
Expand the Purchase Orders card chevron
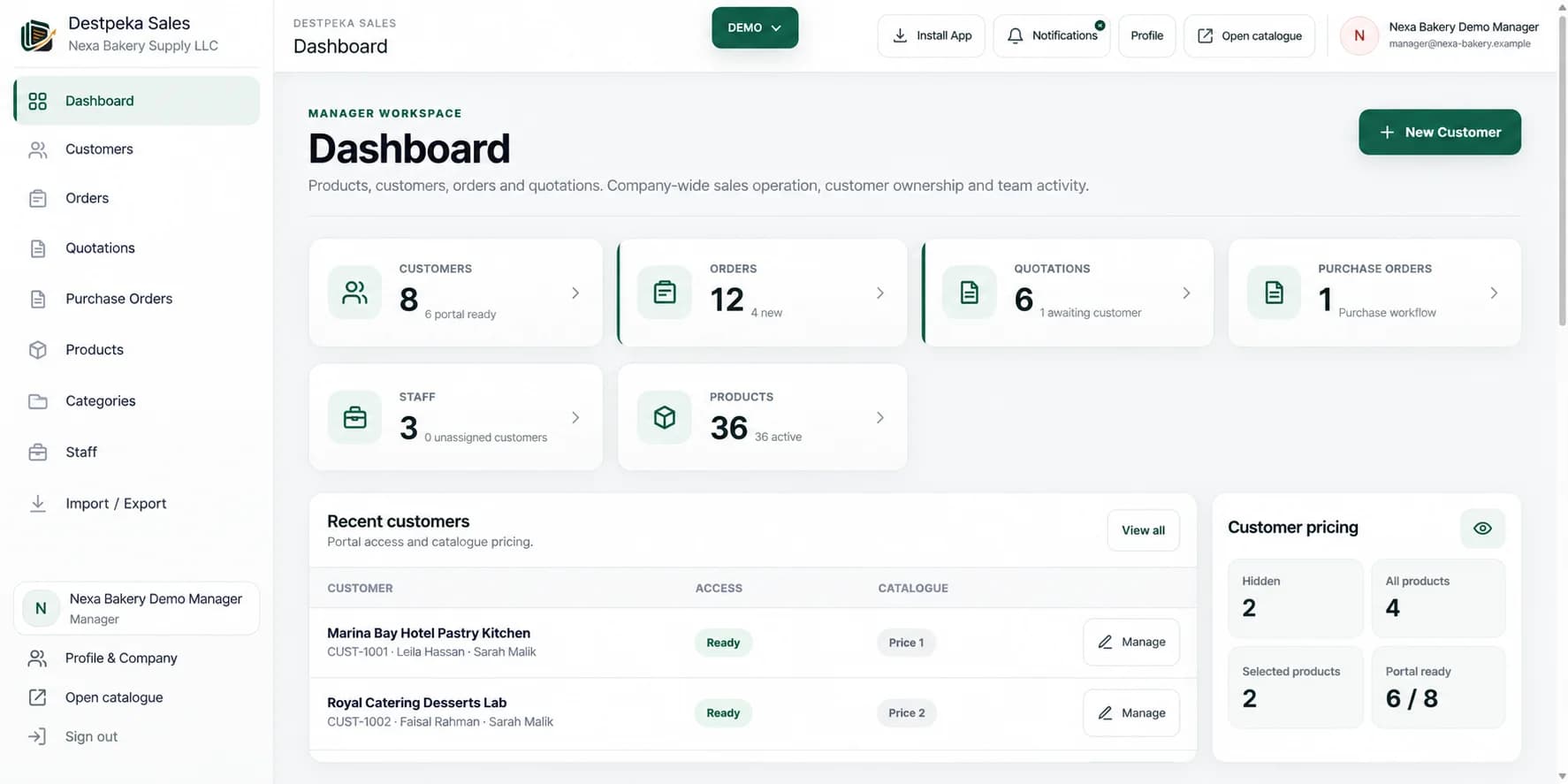(1494, 293)
